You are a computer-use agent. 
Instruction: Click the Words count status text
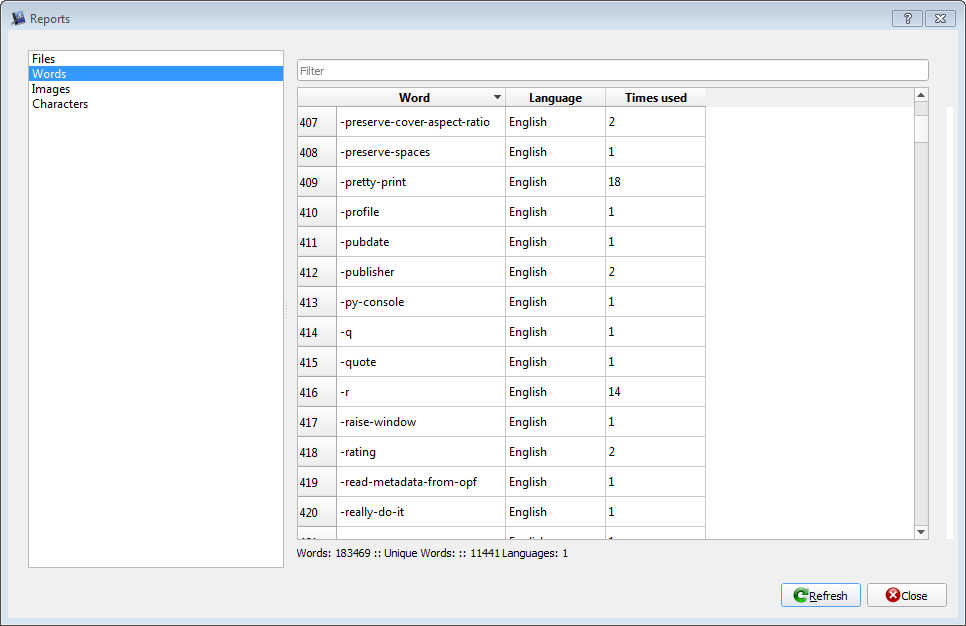(x=432, y=553)
